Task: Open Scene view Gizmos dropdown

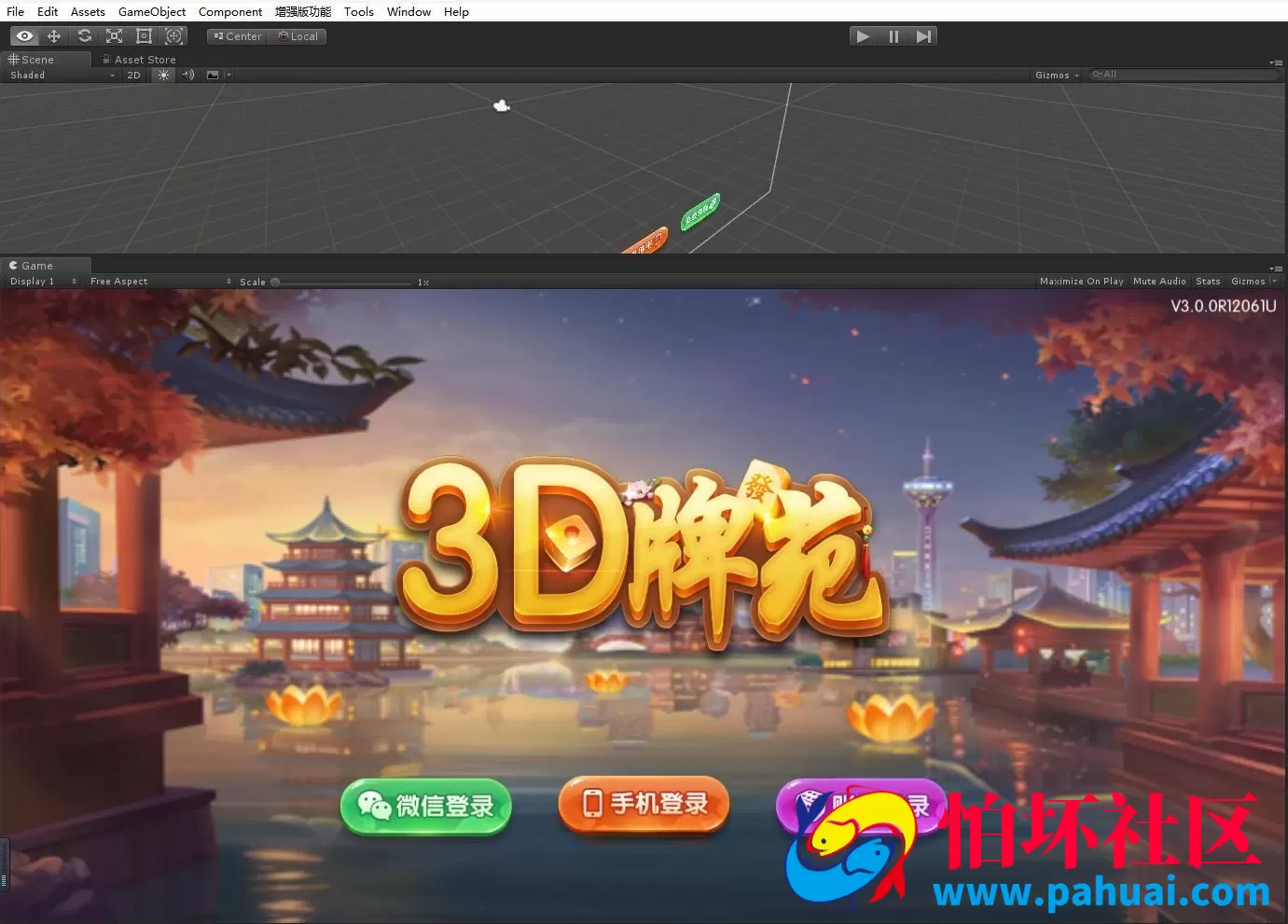Action: point(1057,75)
